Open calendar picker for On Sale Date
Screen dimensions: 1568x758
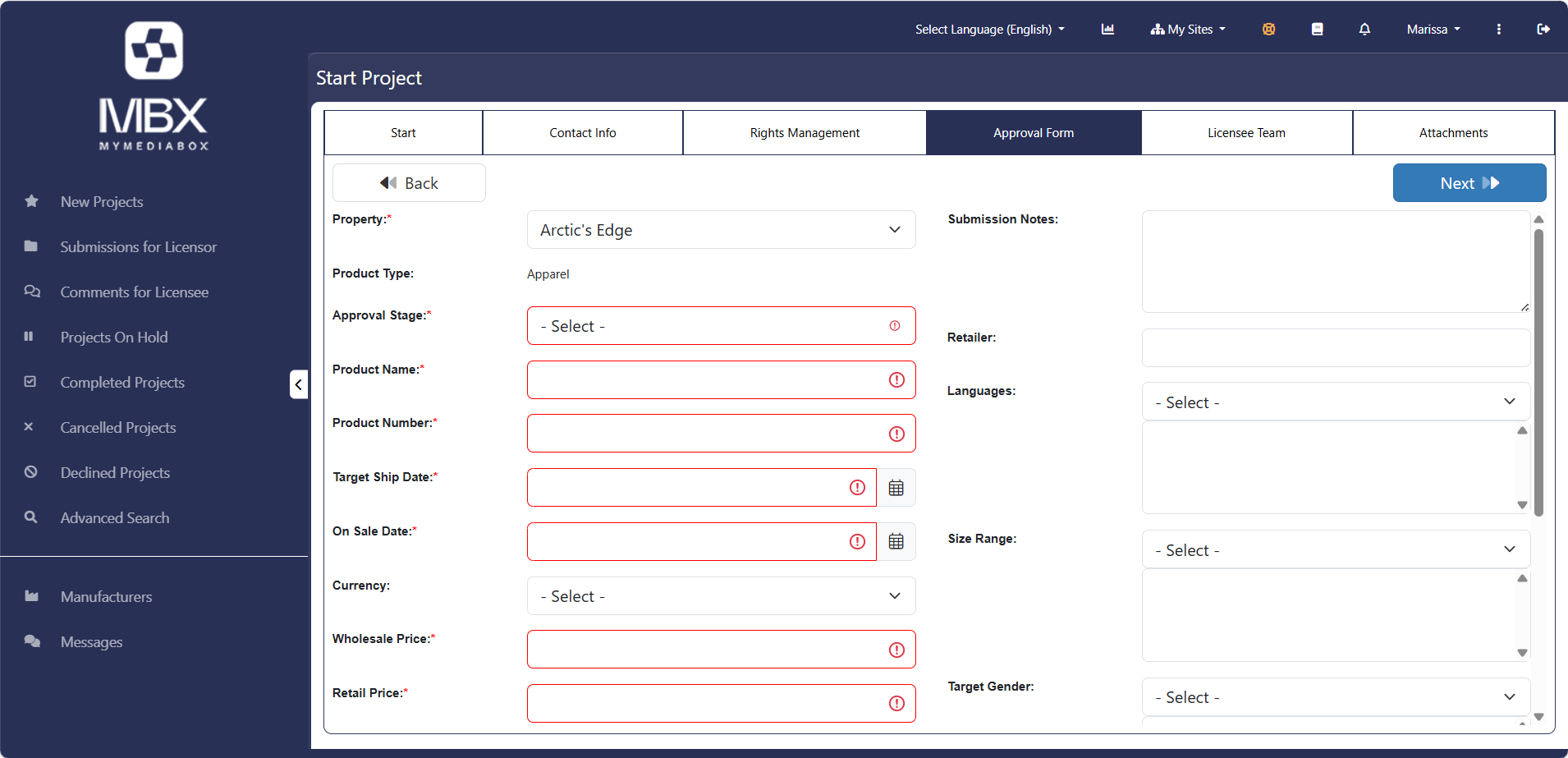point(896,542)
